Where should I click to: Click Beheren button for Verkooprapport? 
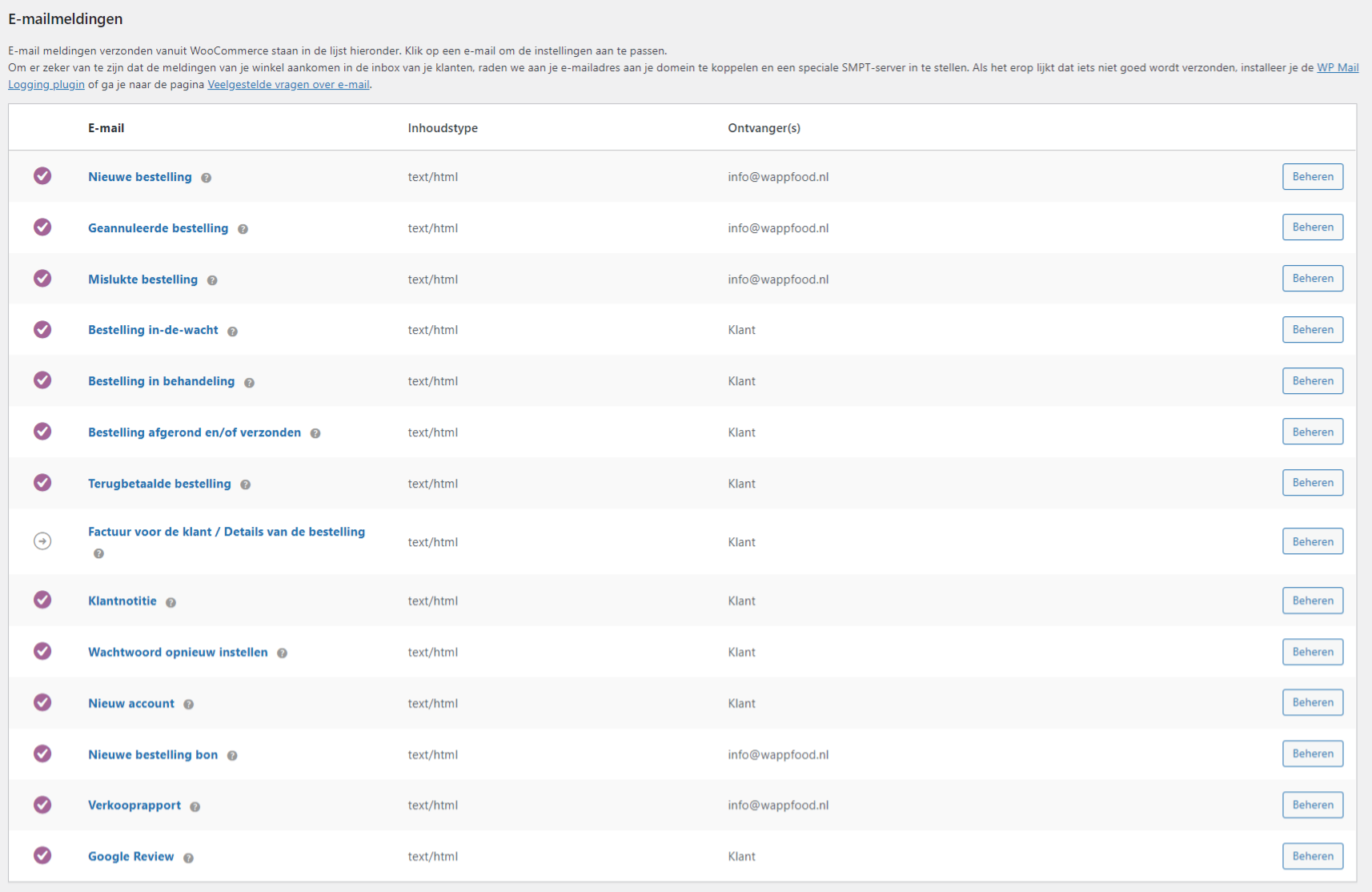[x=1313, y=805]
